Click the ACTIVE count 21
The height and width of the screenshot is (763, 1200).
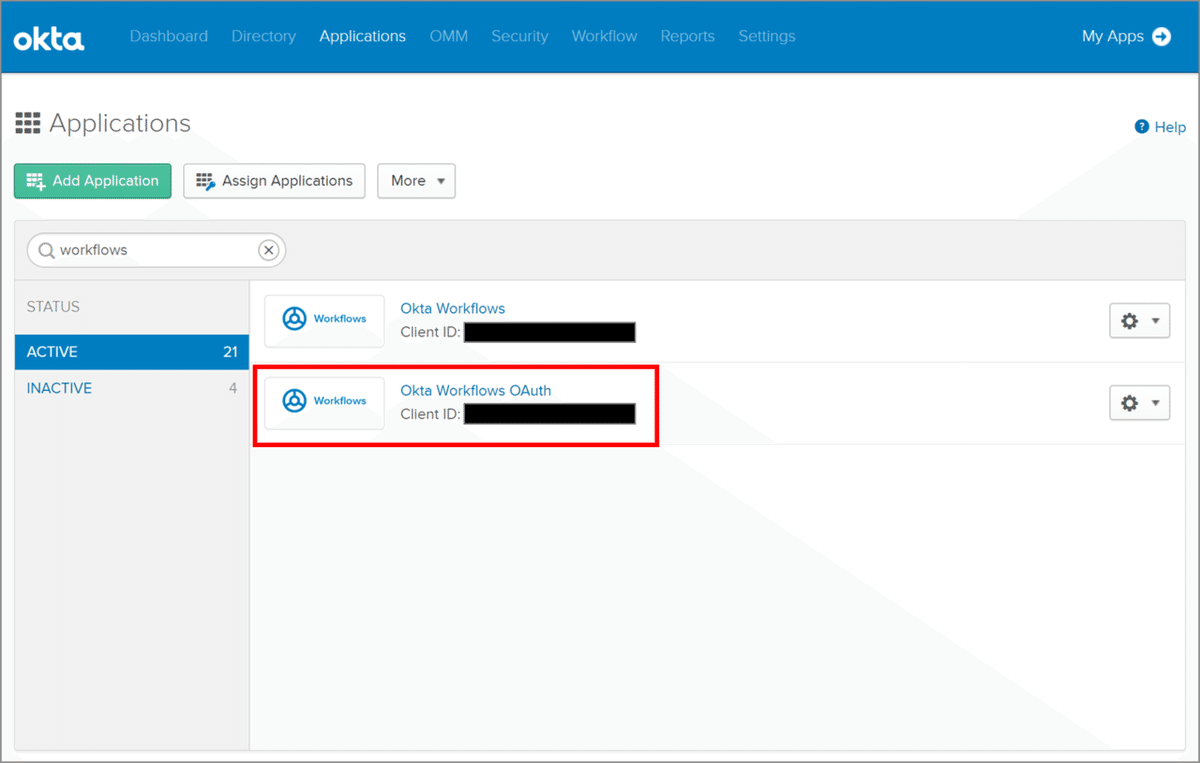tap(230, 352)
